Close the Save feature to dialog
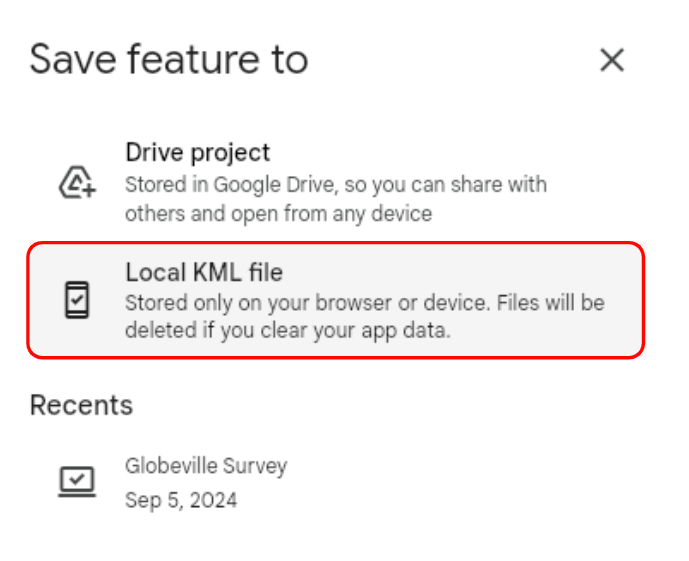 611,60
